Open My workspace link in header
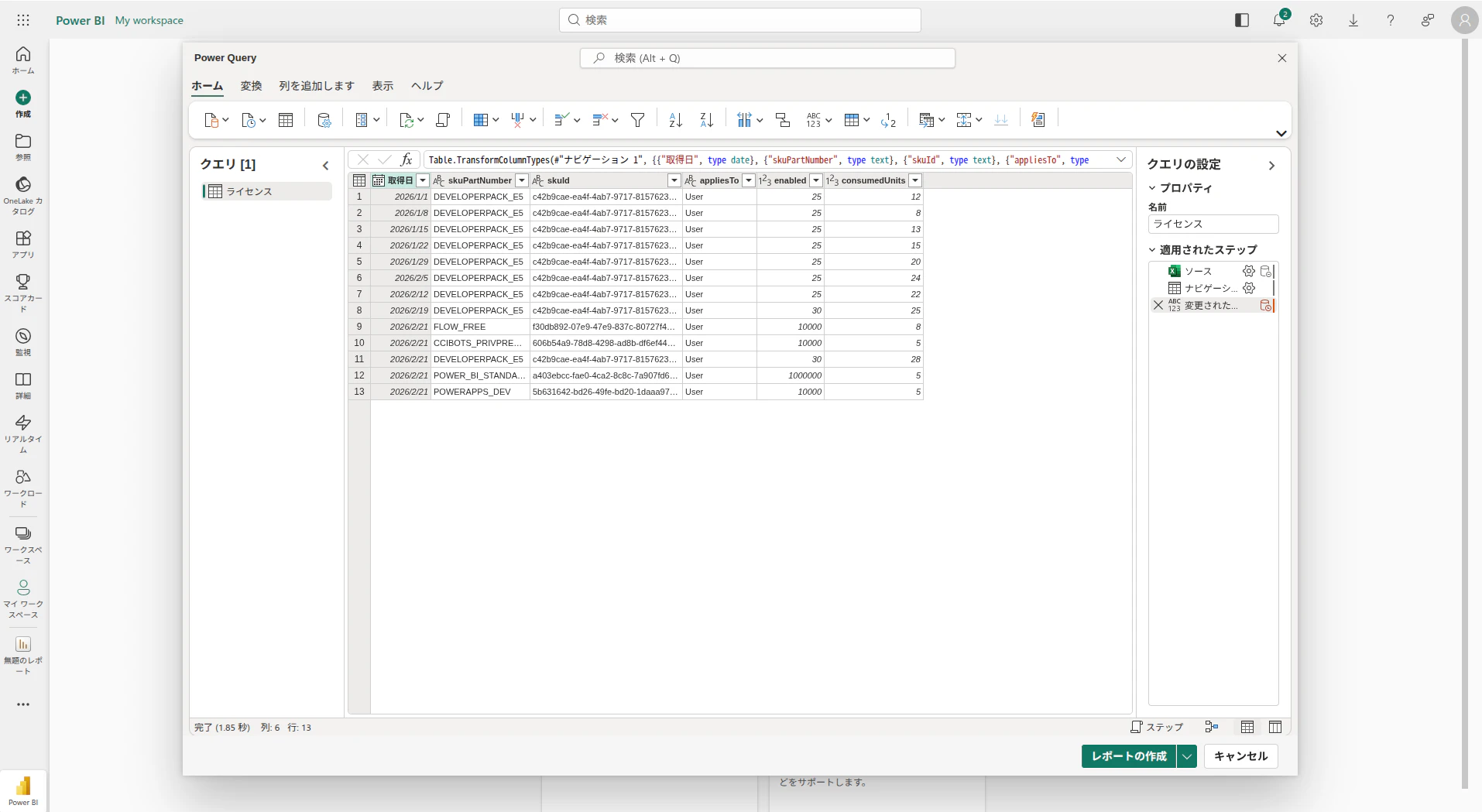Viewport: 1482px width, 812px height. pos(149,20)
